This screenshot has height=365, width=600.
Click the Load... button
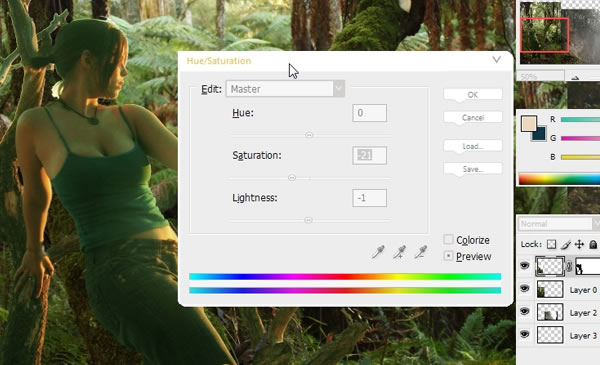pyautogui.click(x=473, y=146)
